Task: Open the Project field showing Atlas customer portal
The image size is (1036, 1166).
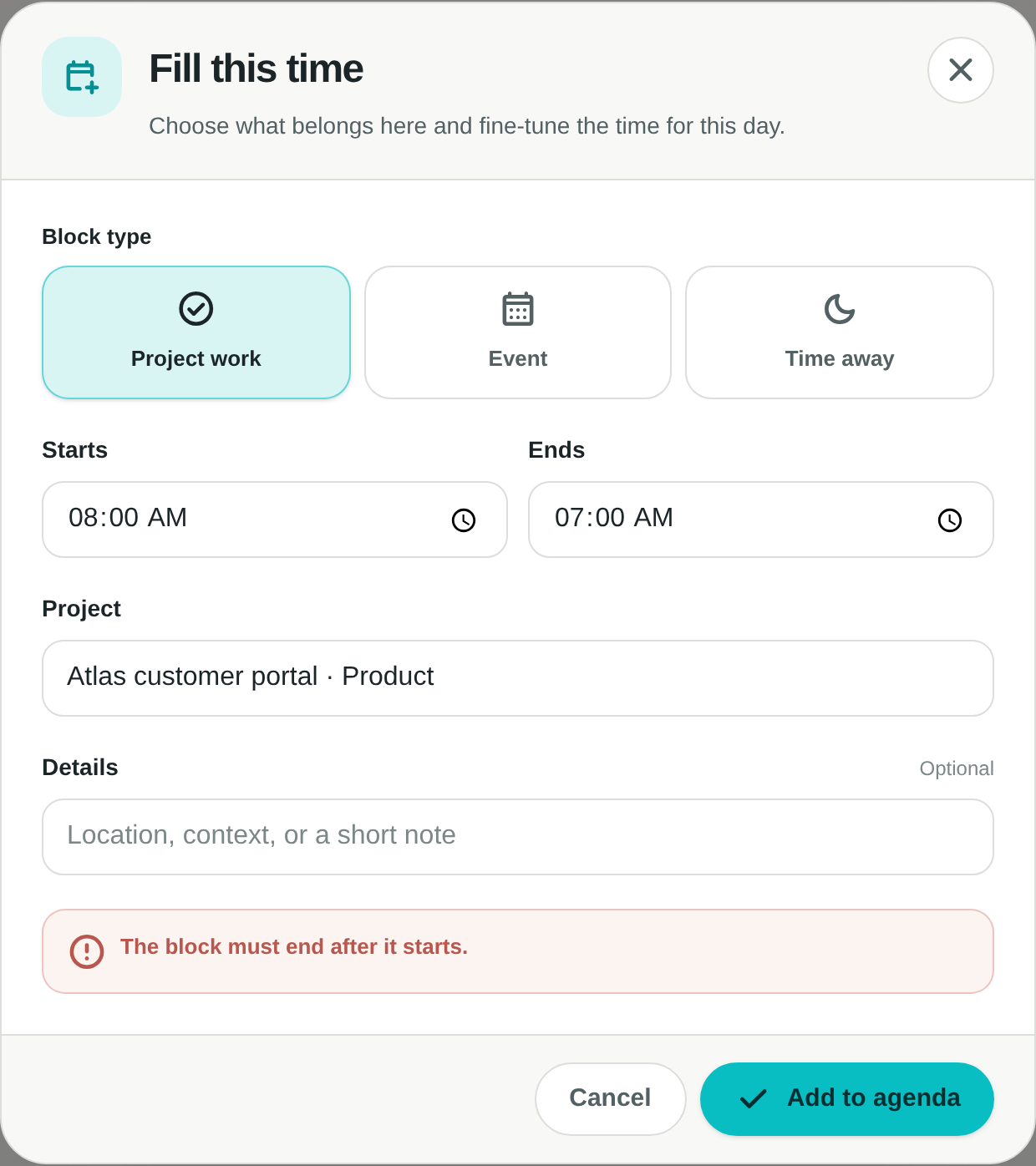Action: pos(518,678)
